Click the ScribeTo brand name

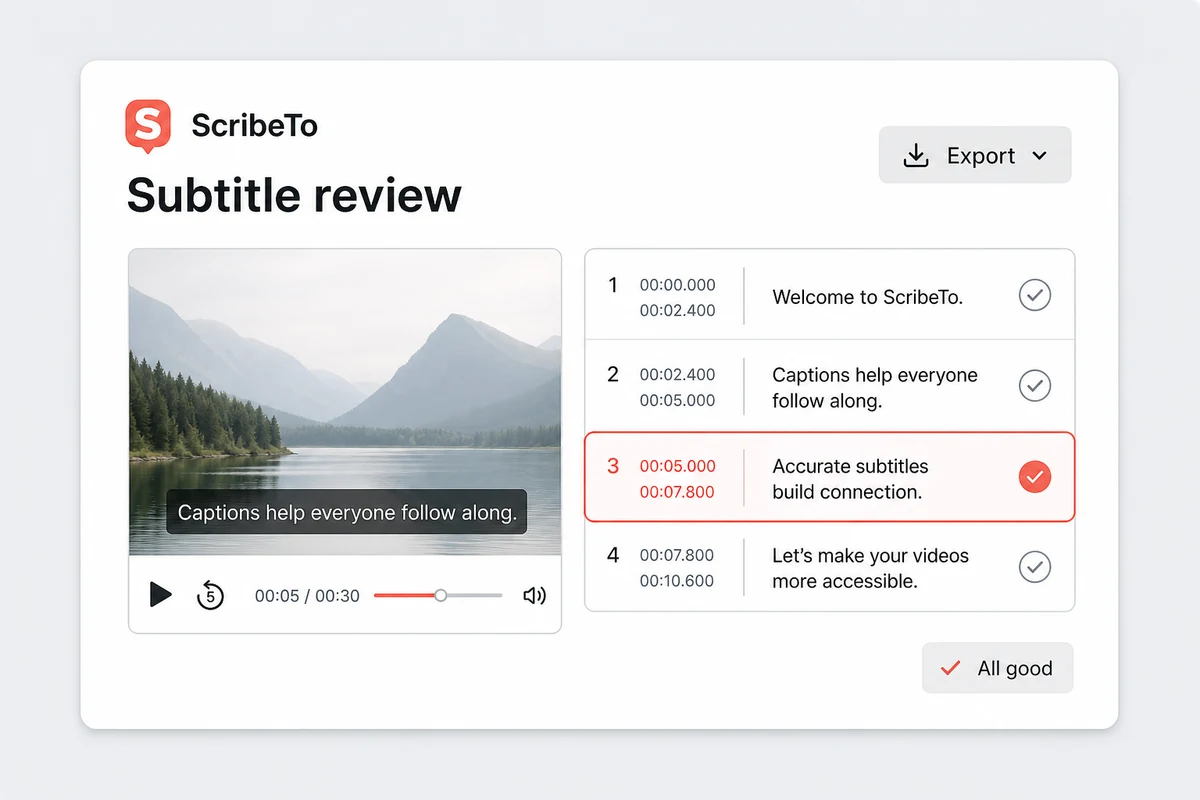click(254, 126)
